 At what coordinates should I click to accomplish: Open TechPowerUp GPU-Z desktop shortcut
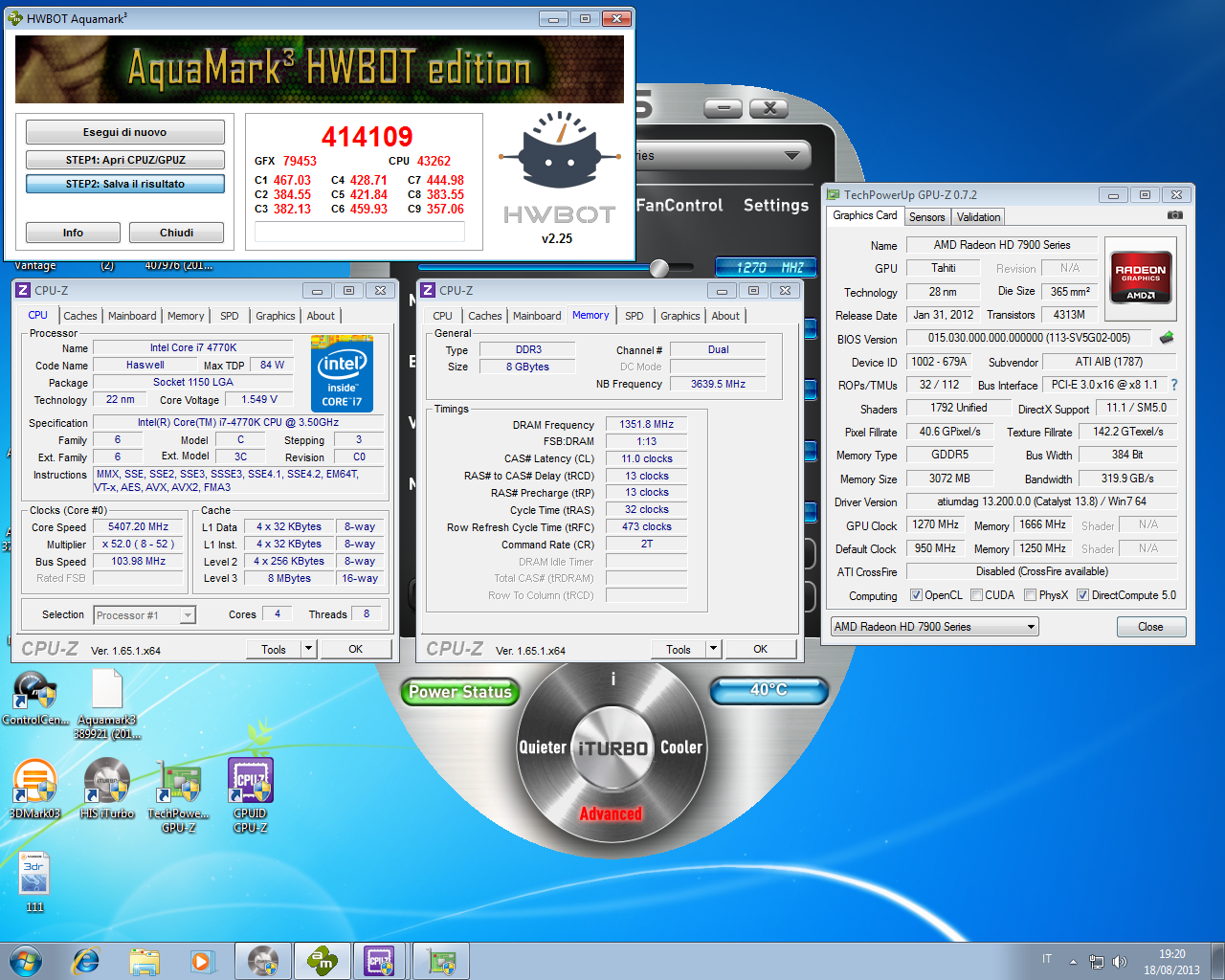pyautogui.click(x=178, y=794)
